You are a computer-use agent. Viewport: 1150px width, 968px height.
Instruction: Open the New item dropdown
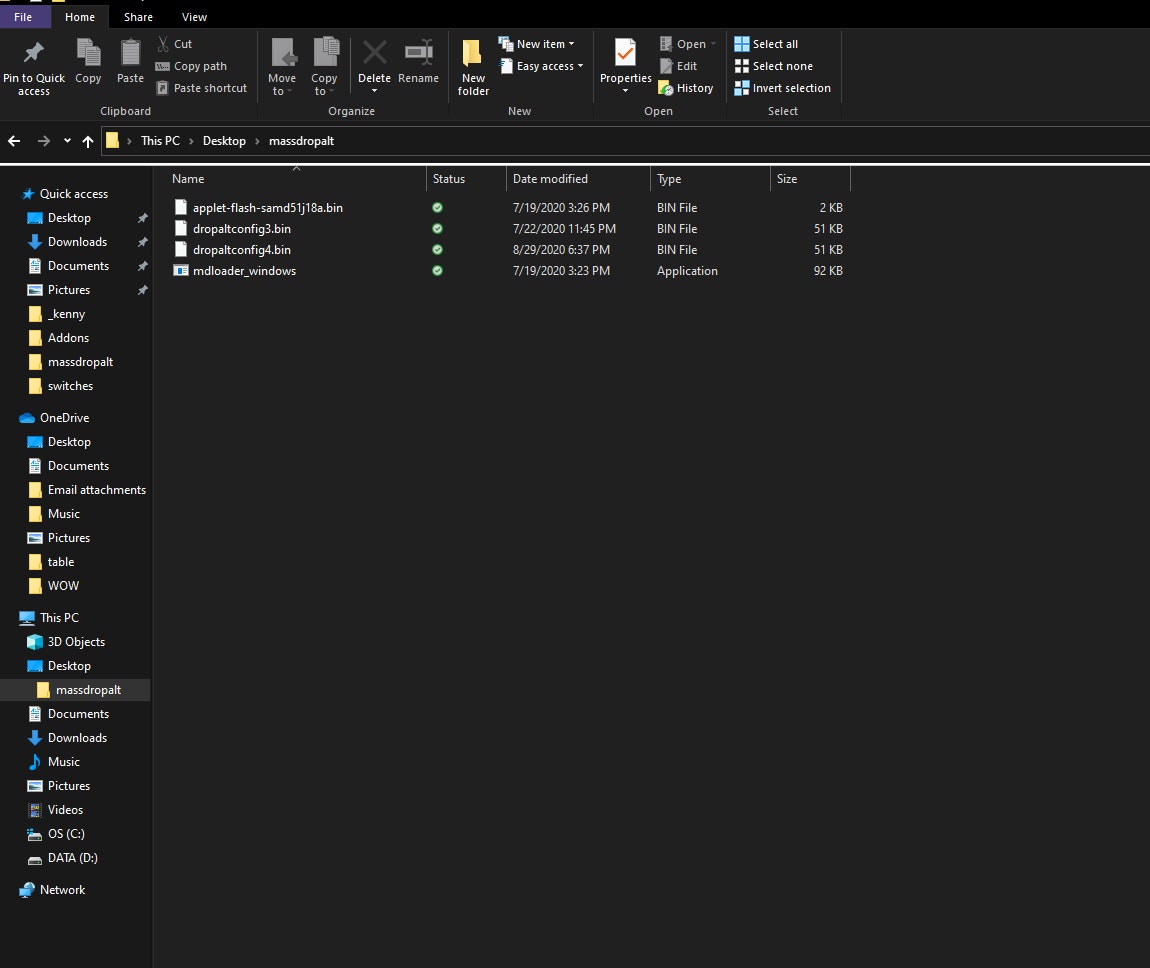[x=537, y=44]
